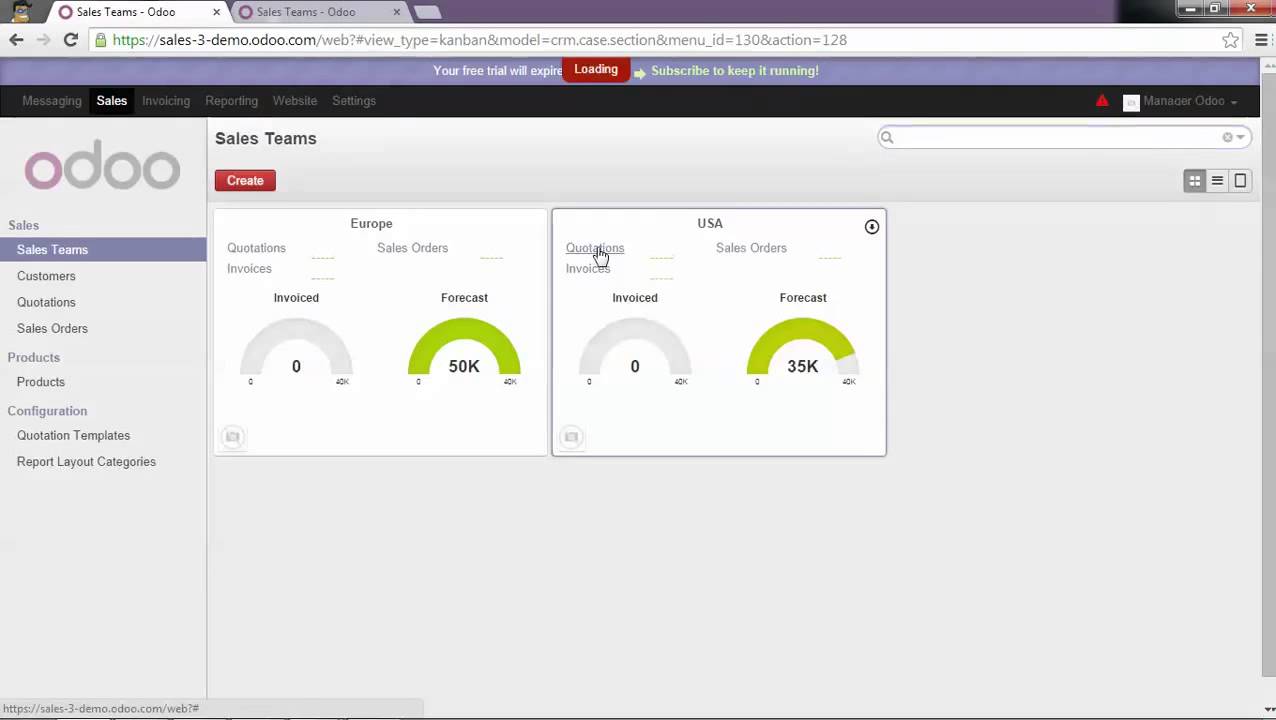
Task: Expand the search options dropdown arrow
Action: 1241,138
